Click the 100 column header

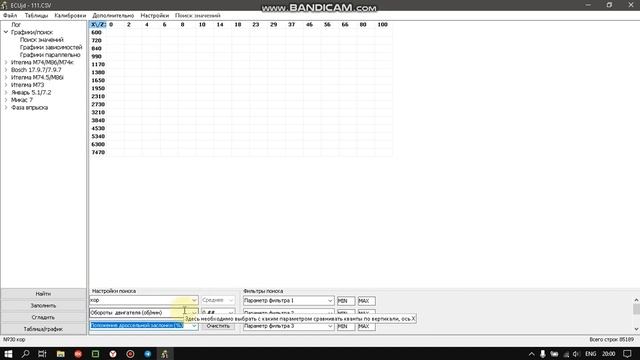382,24
